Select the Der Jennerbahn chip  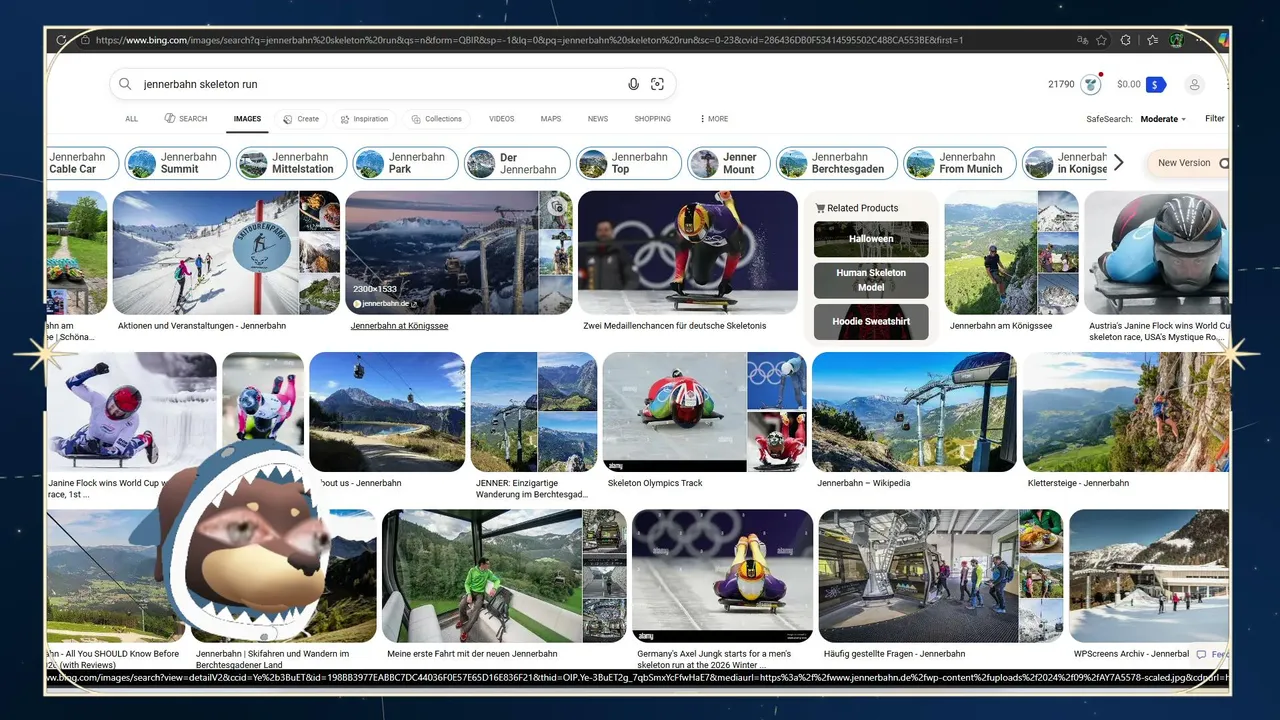tap(517, 163)
